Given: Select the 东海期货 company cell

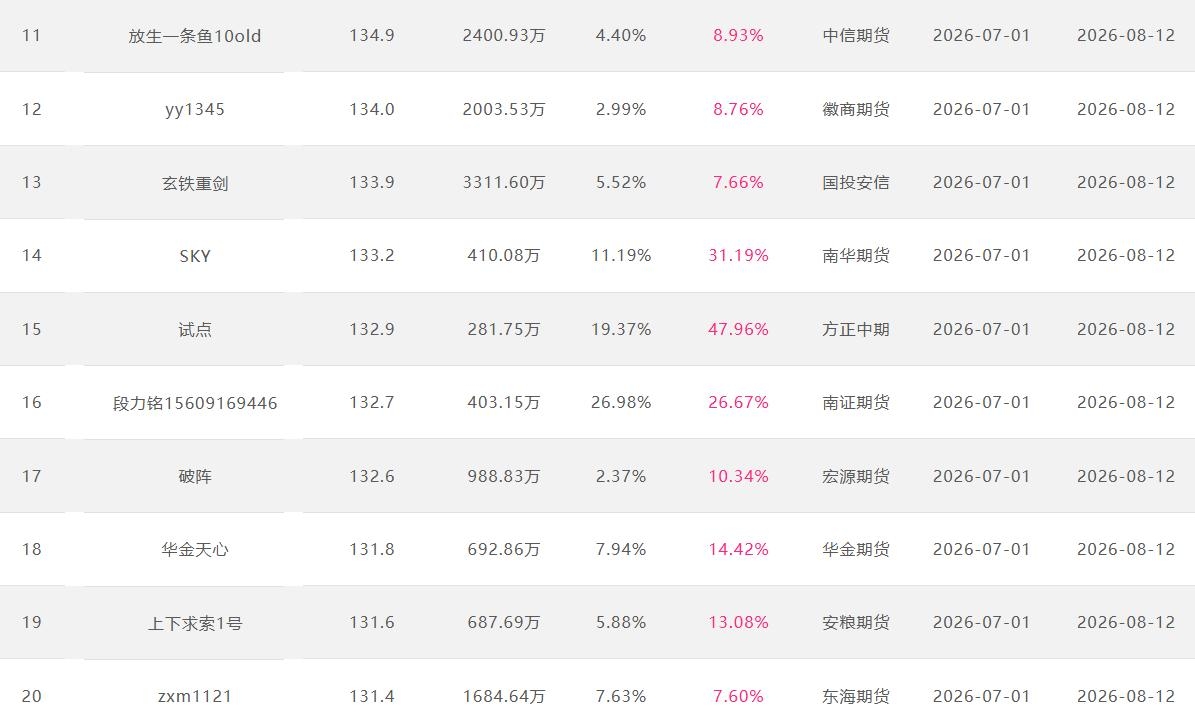Looking at the screenshot, I should 856,696.
